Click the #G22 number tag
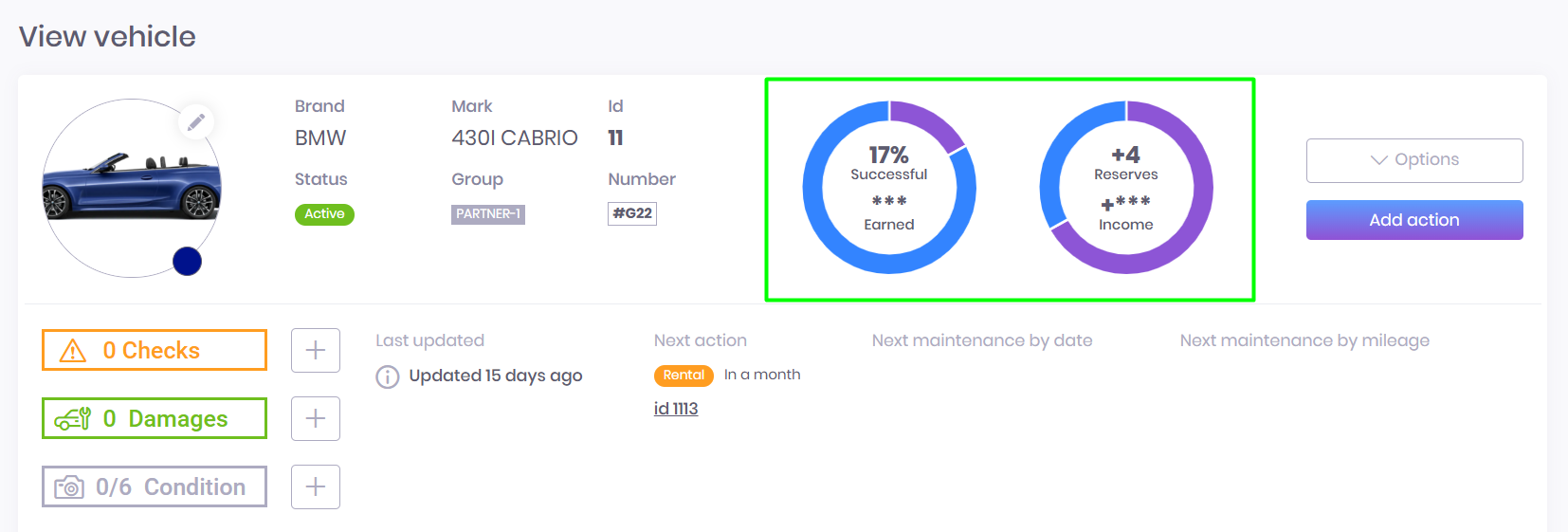 pyautogui.click(x=632, y=213)
